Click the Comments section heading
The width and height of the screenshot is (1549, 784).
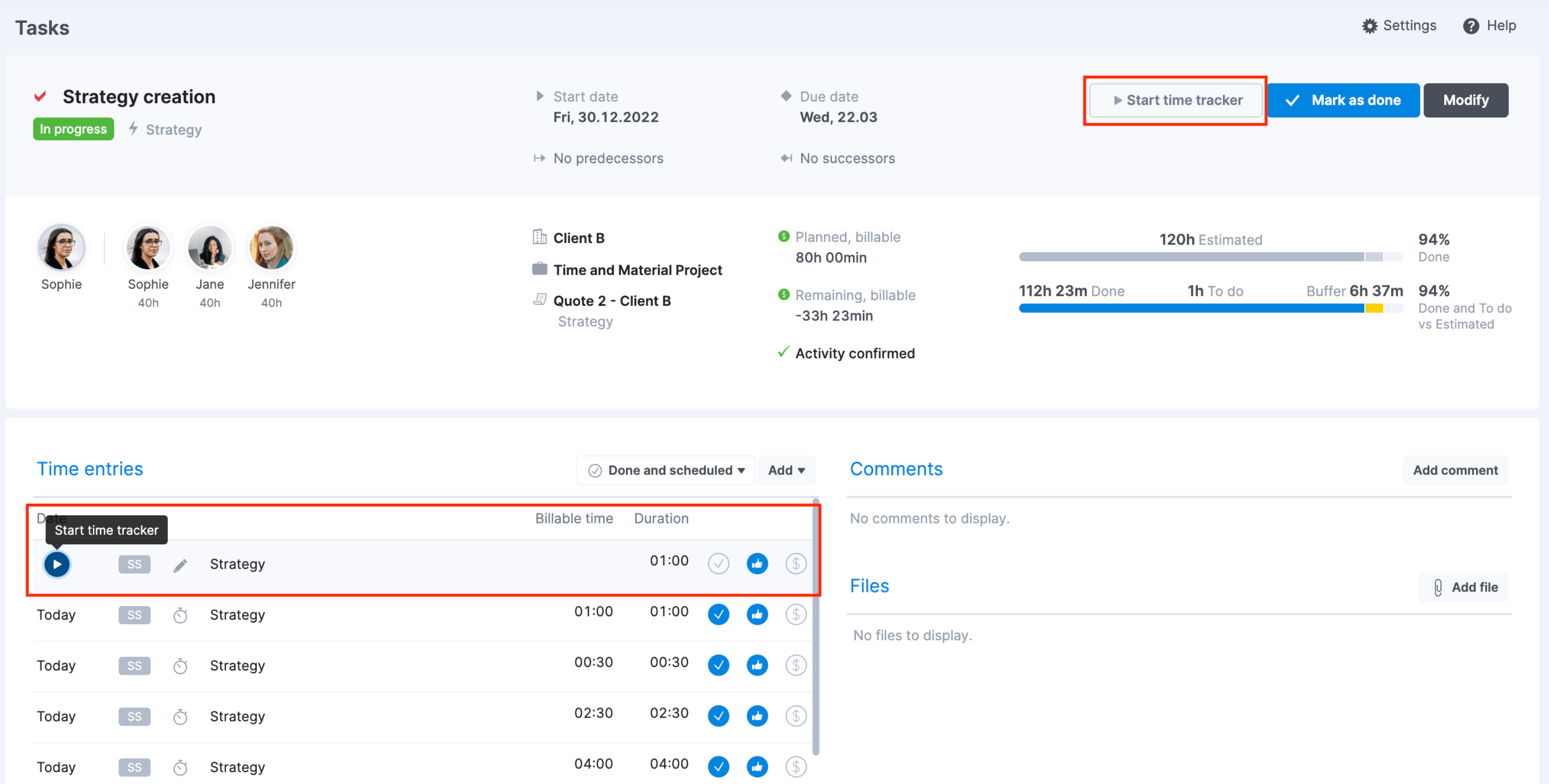[x=896, y=469]
